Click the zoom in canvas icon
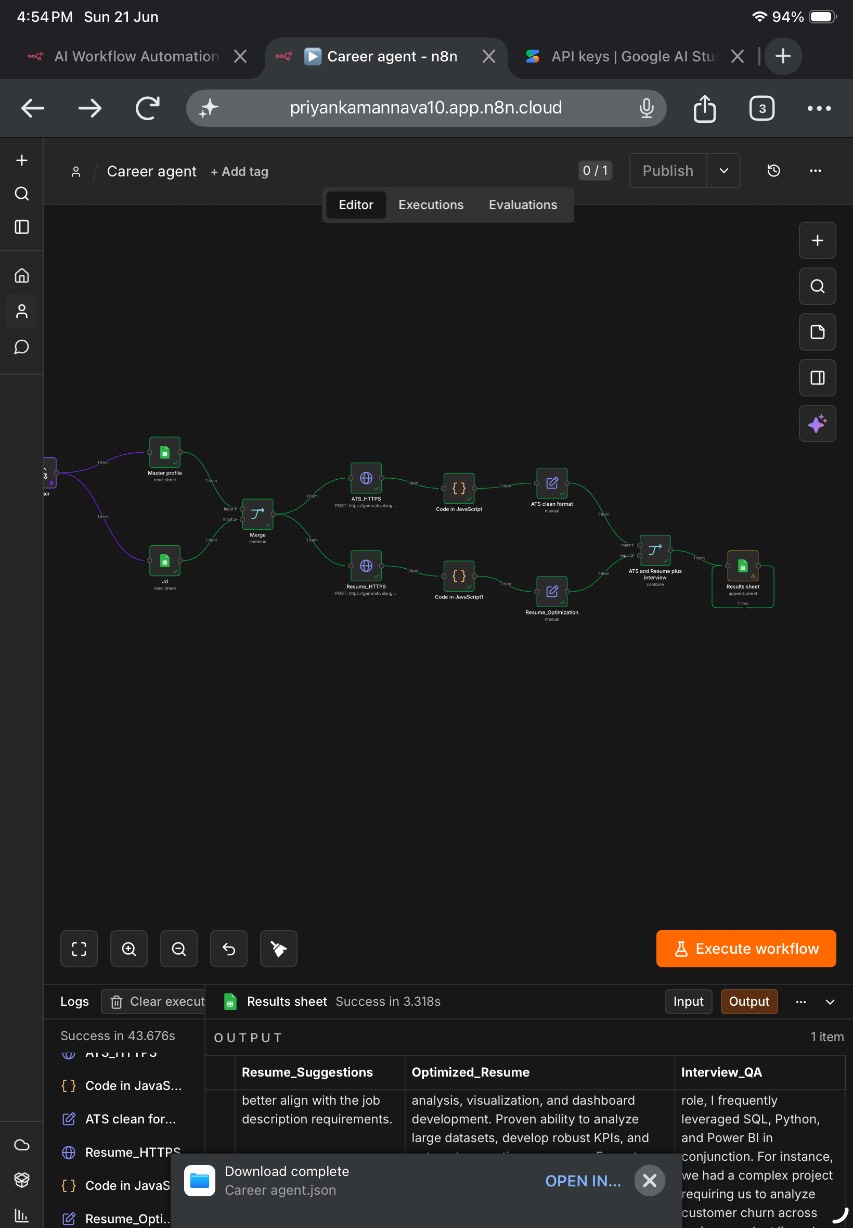 point(129,949)
